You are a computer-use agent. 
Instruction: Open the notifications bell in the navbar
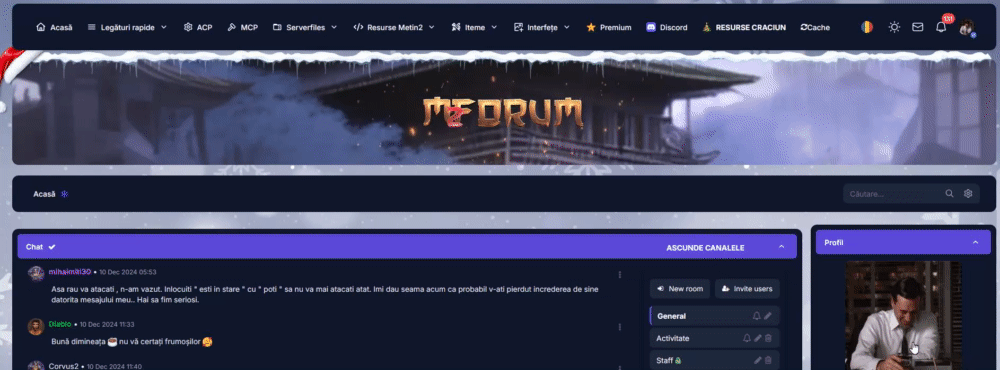(941, 27)
